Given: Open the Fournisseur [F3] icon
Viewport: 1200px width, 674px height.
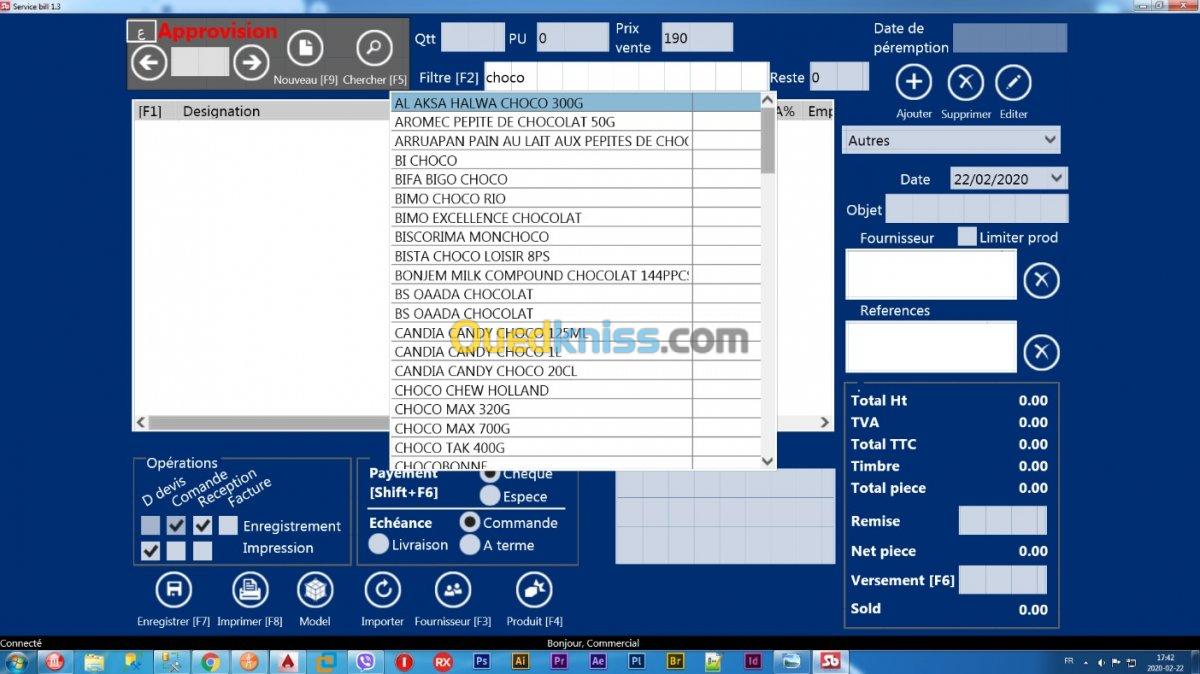Looking at the screenshot, I should [453, 590].
